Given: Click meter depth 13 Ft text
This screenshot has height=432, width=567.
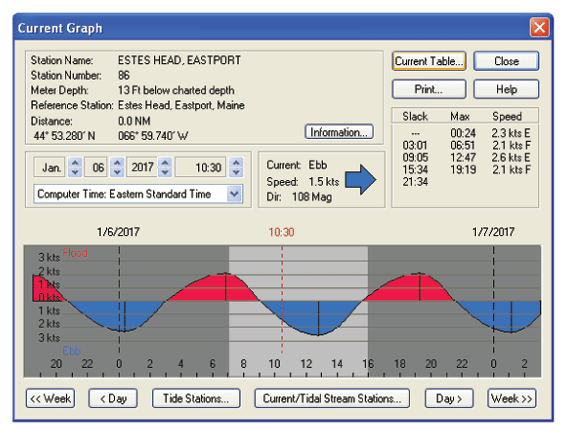Looking at the screenshot, I should point(176,90).
